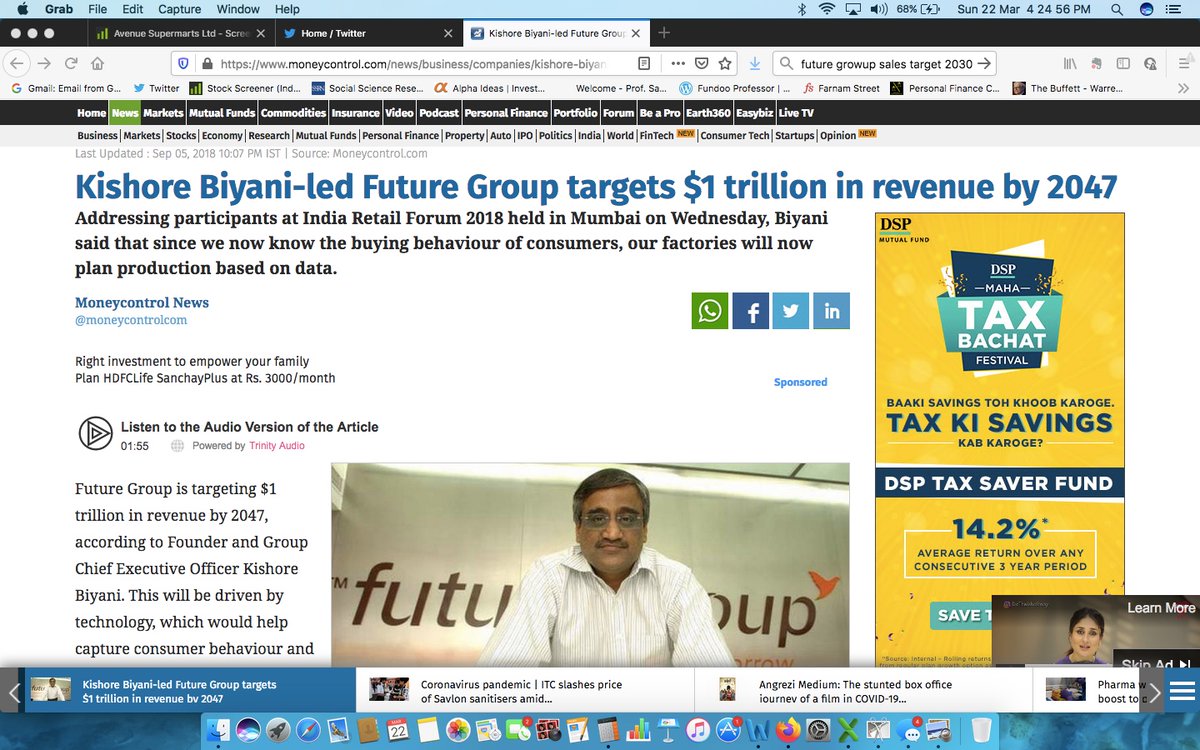
Task: Toggle reader view in address bar
Action: tap(645, 63)
